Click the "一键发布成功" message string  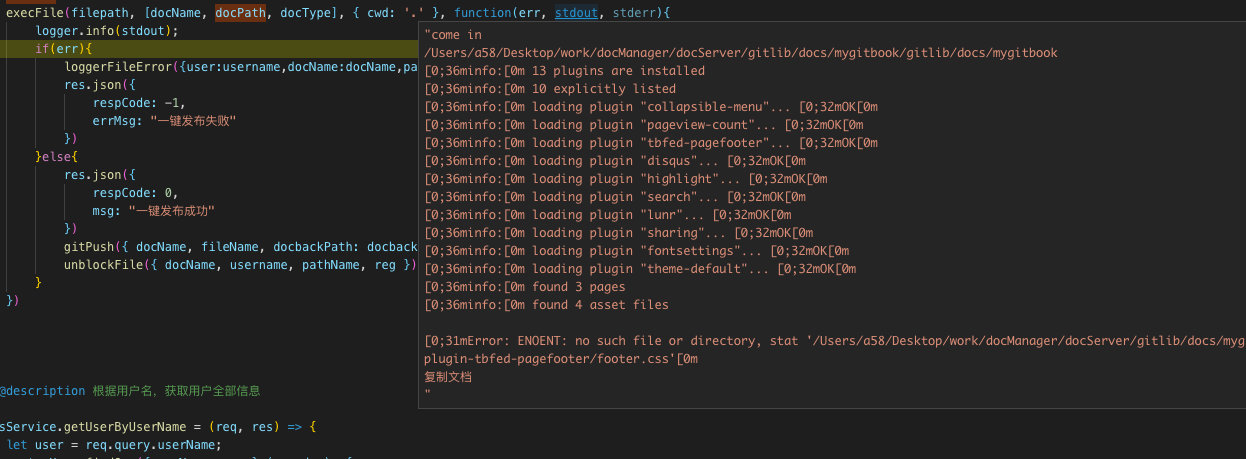[172, 211]
